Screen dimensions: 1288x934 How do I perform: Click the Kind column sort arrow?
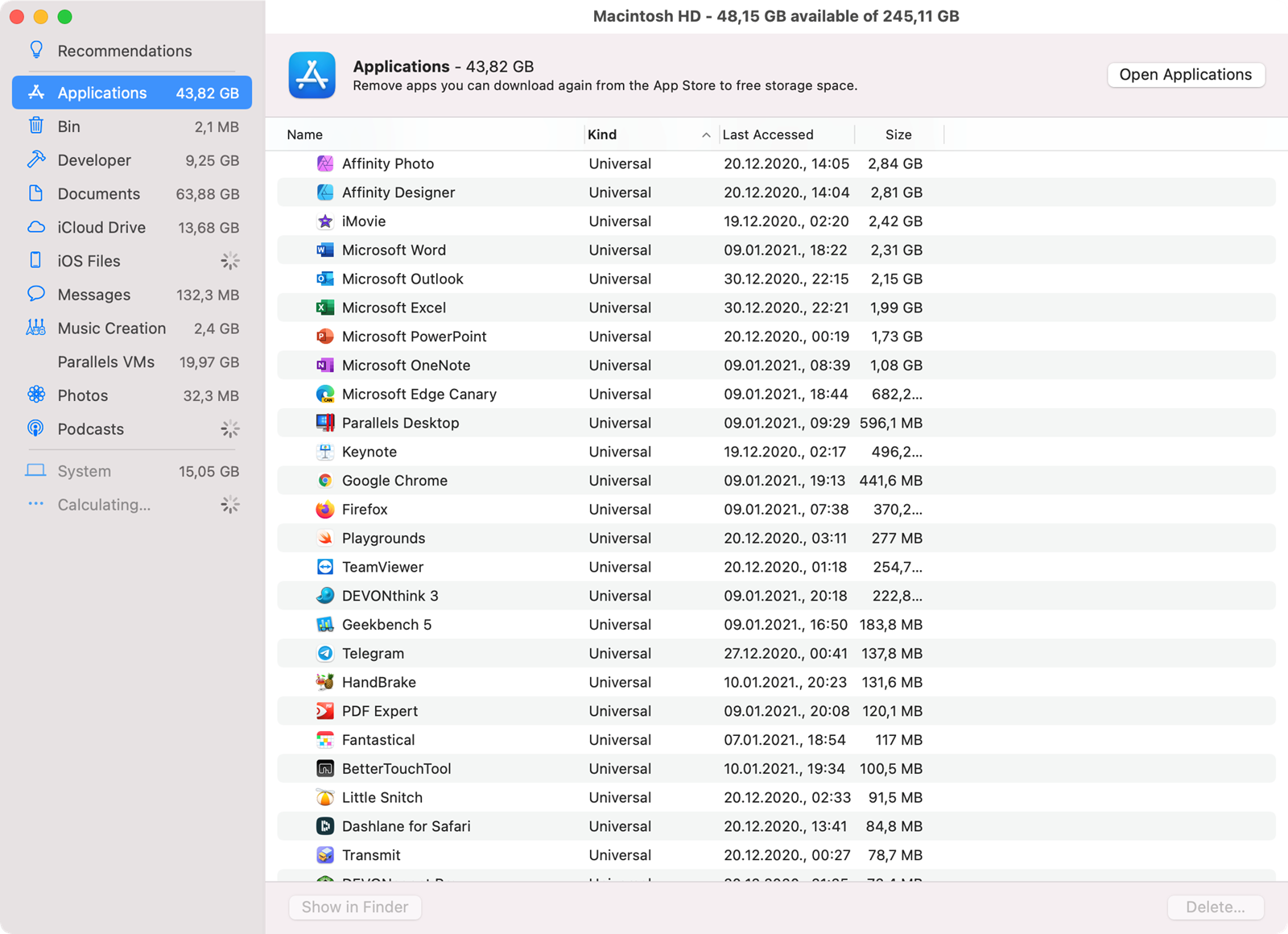point(706,135)
